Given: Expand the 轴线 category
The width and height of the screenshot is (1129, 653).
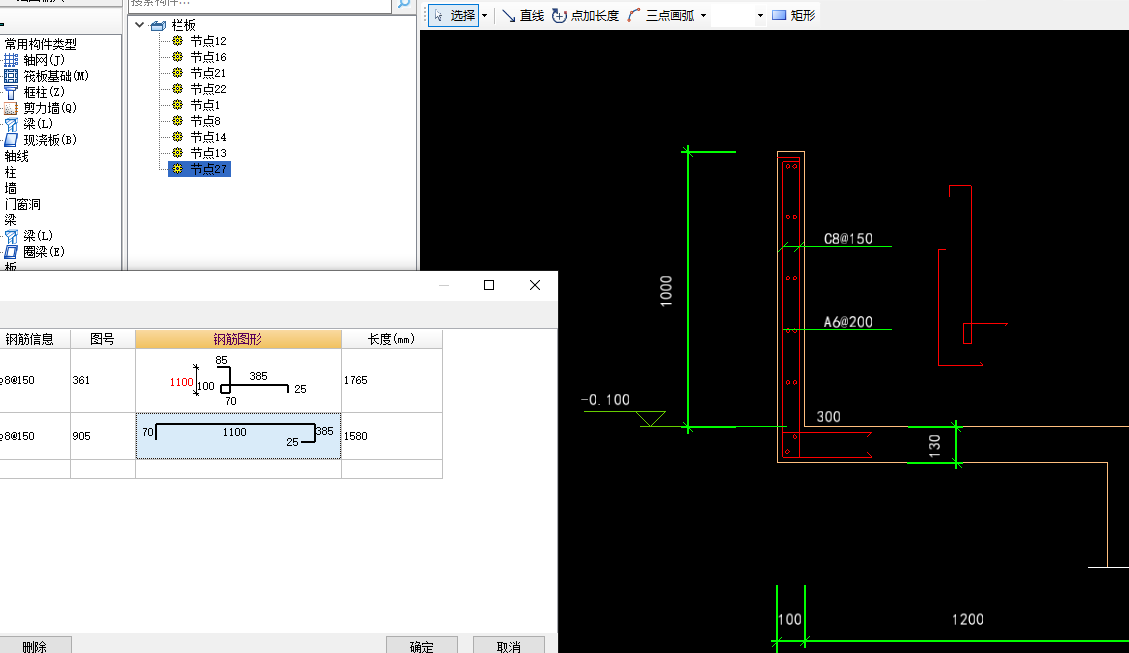Looking at the screenshot, I should [17, 156].
